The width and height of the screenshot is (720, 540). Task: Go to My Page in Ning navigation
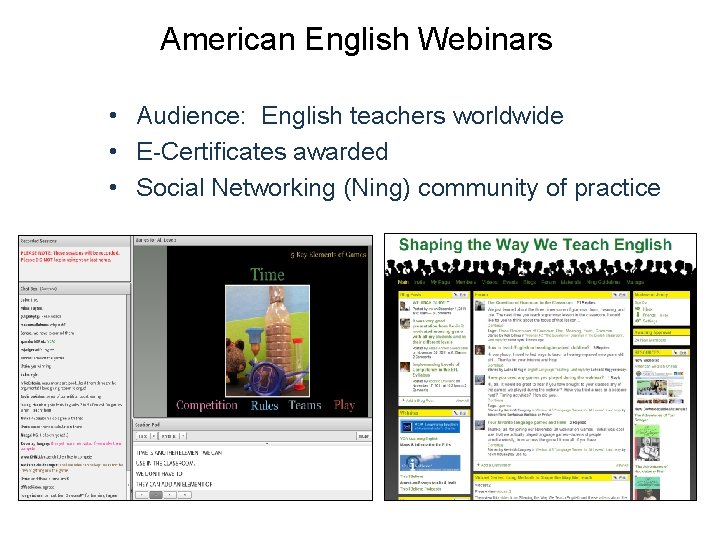pos(440,282)
